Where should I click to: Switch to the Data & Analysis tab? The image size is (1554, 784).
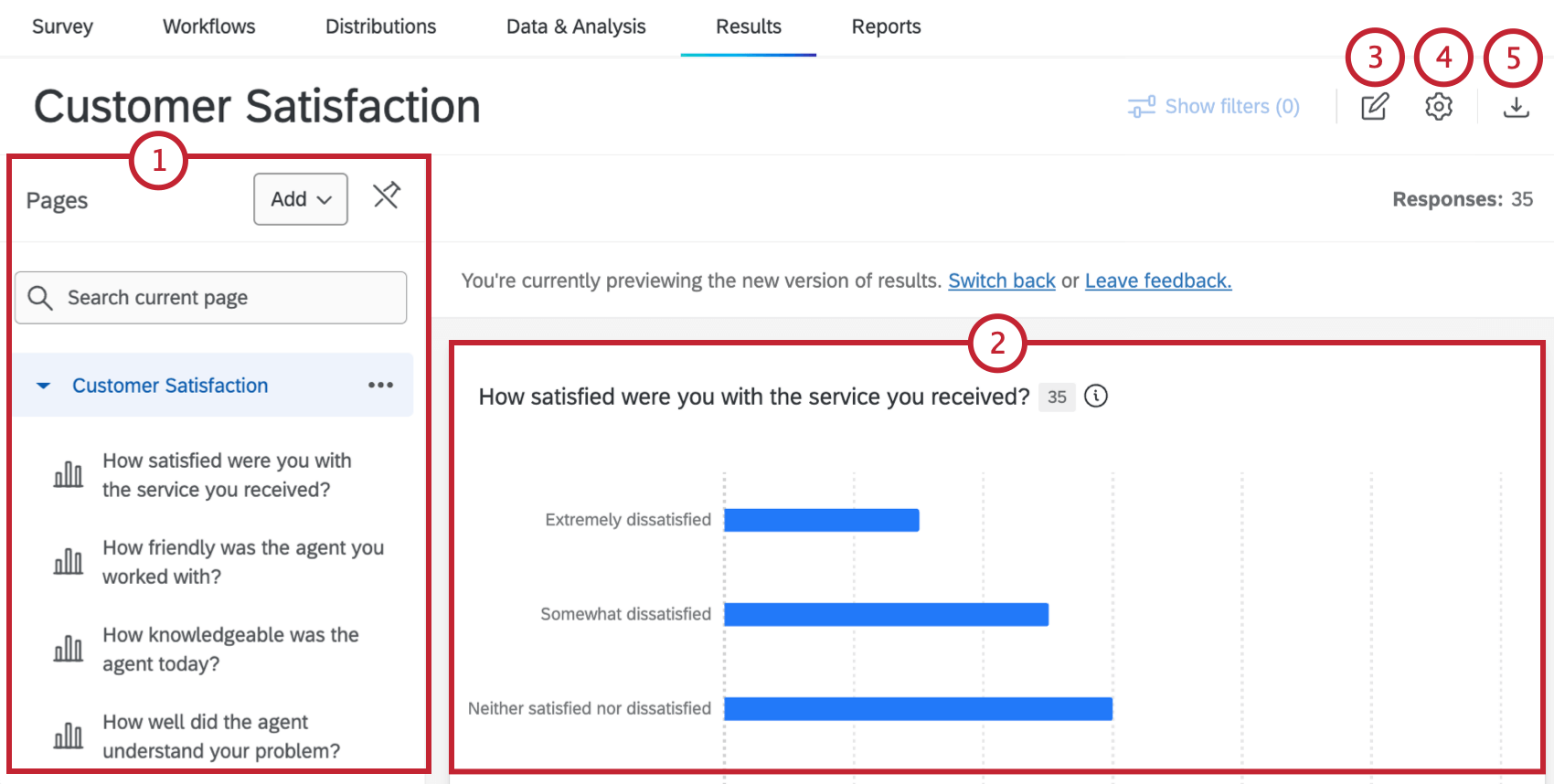(x=576, y=26)
